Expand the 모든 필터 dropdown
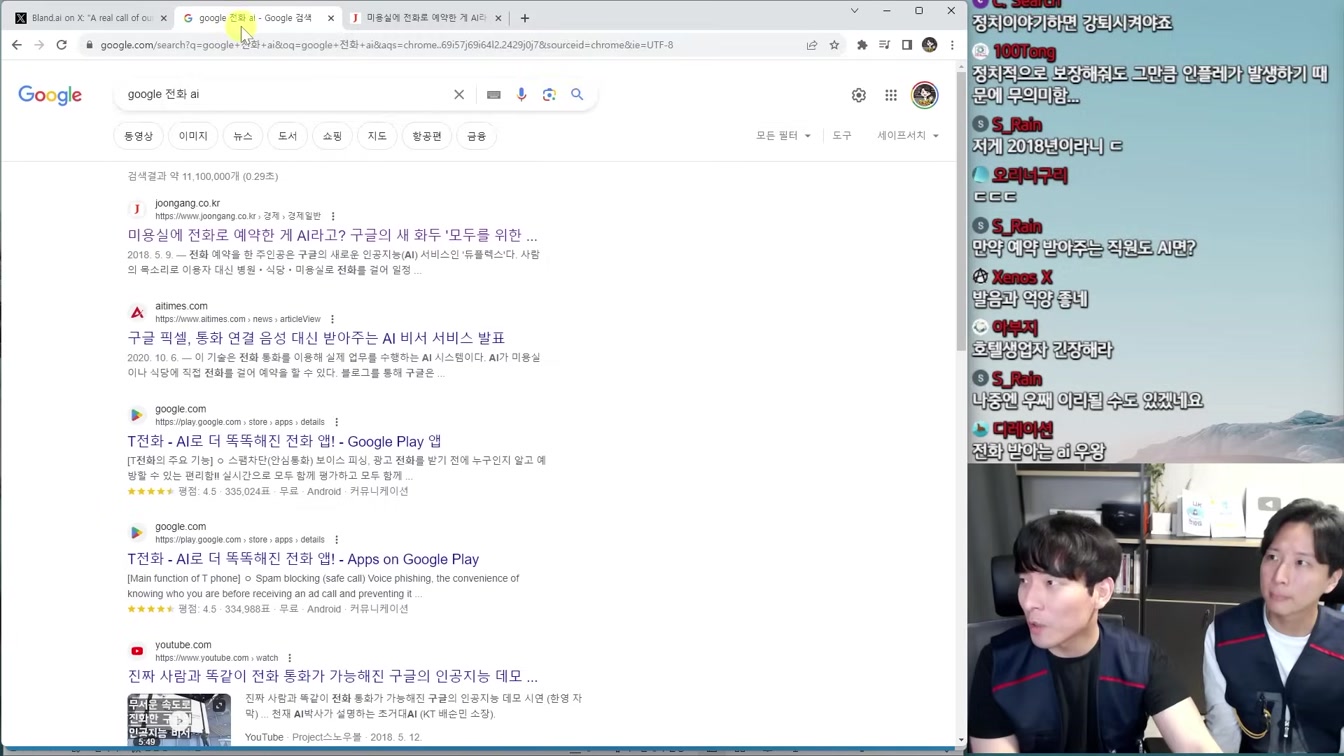1344x756 pixels. tap(783, 136)
